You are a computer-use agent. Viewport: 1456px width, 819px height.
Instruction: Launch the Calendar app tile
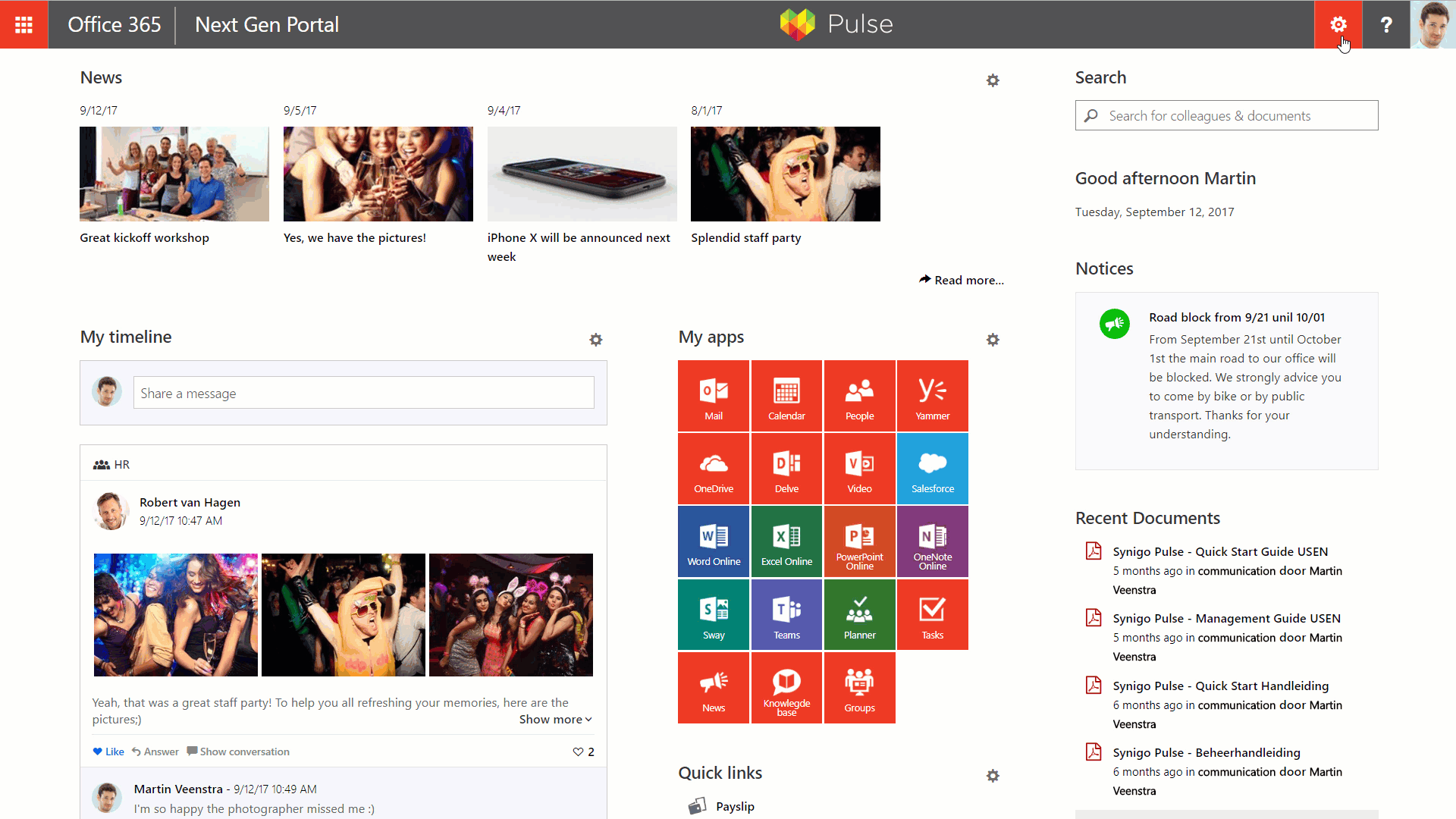(786, 396)
